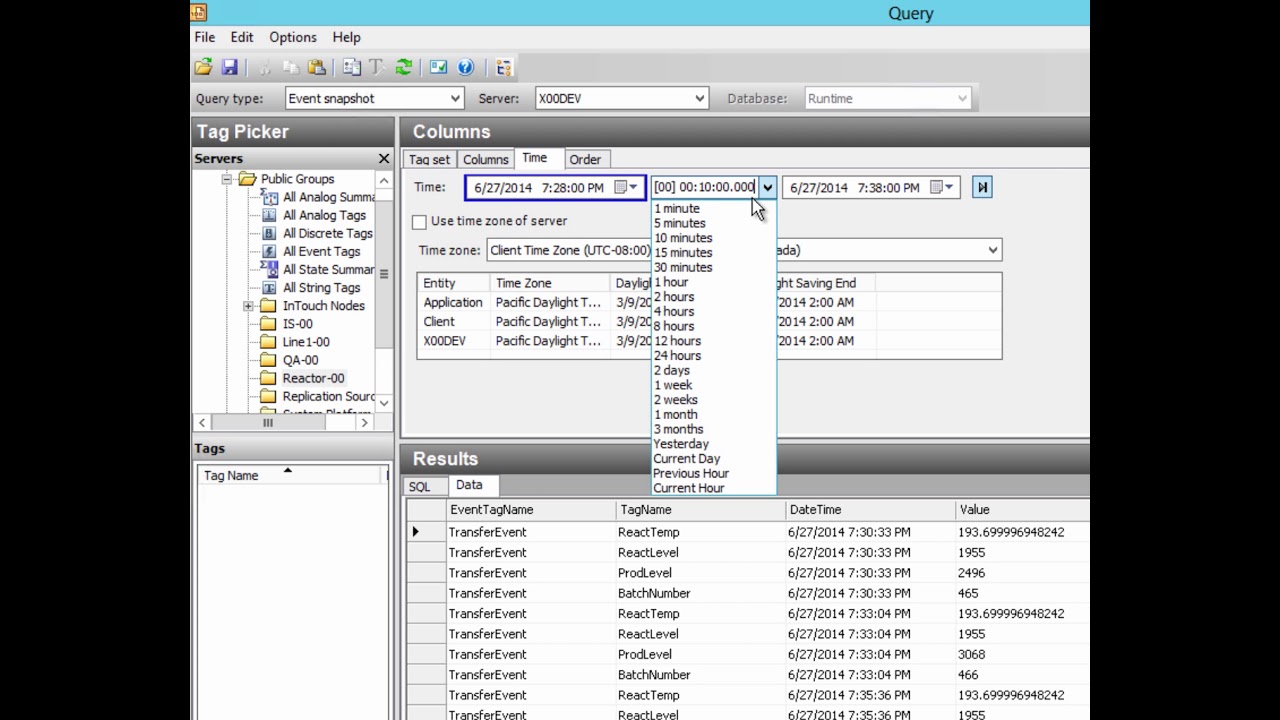This screenshot has height=720, width=1280.
Task: Choose Yesterday from the duration list
Action: [714, 444]
